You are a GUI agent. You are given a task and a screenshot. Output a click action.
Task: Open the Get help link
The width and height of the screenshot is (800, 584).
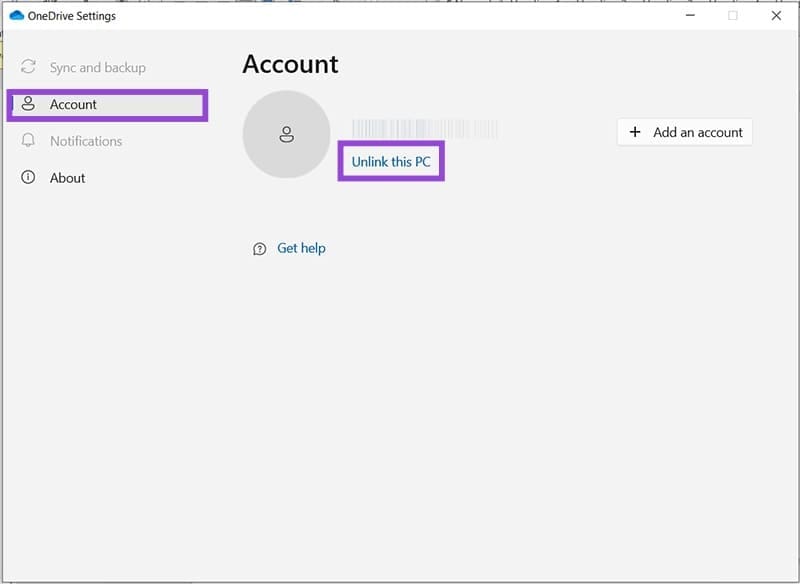pos(301,248)
